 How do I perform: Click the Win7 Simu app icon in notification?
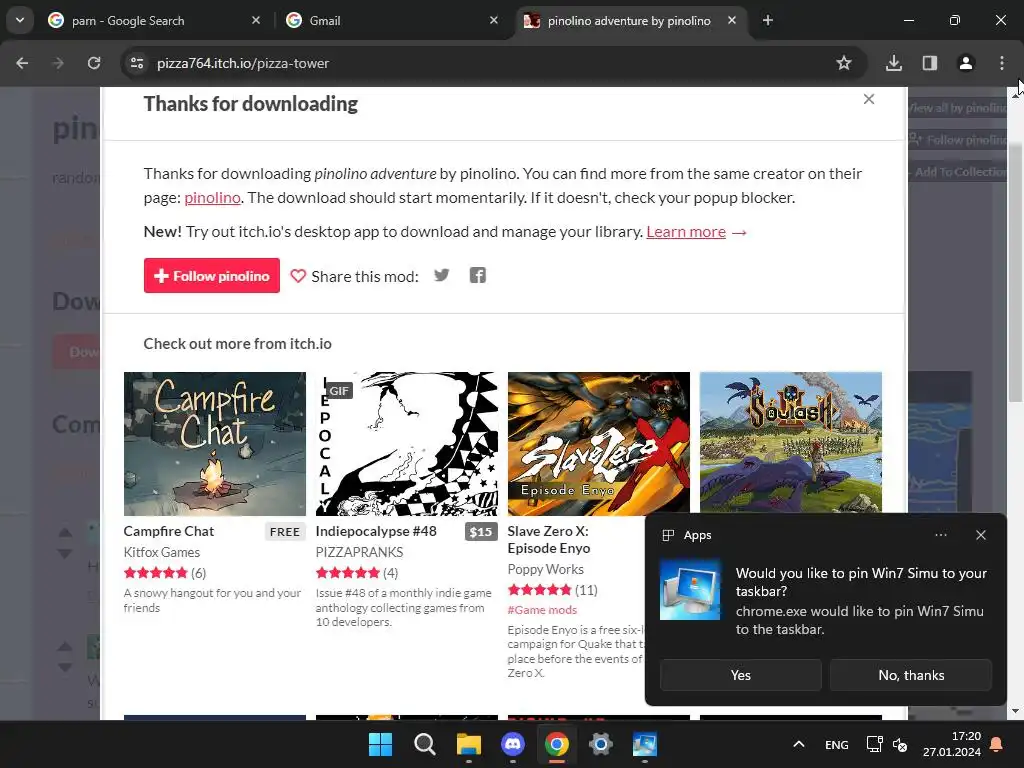click(690, 590)
